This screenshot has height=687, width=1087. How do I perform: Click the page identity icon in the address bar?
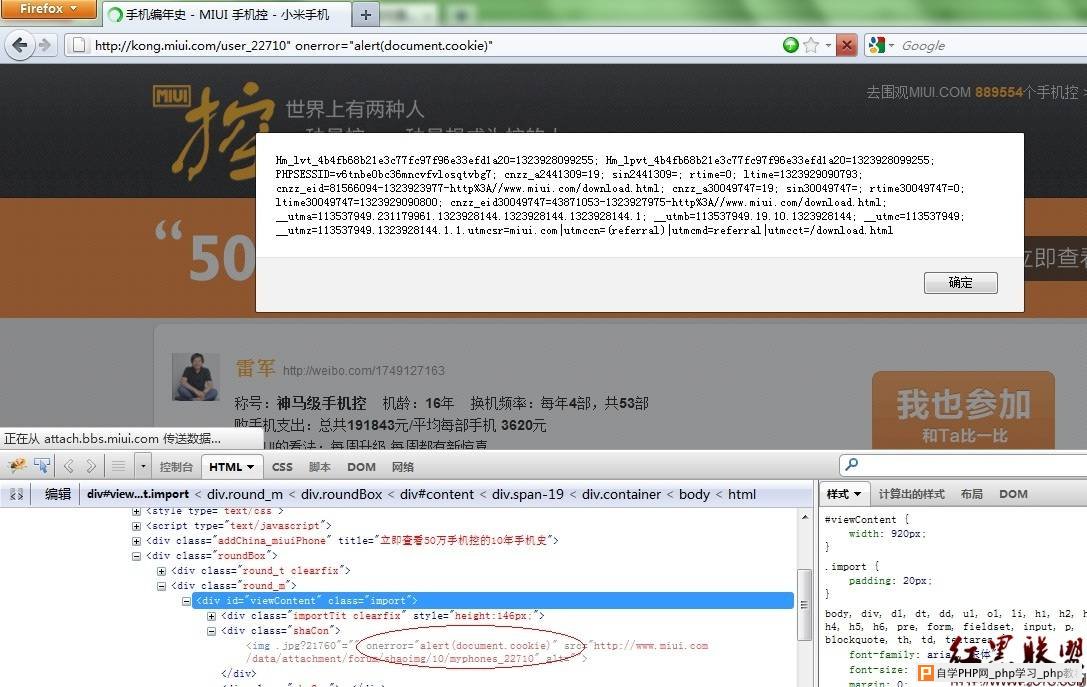79,45
